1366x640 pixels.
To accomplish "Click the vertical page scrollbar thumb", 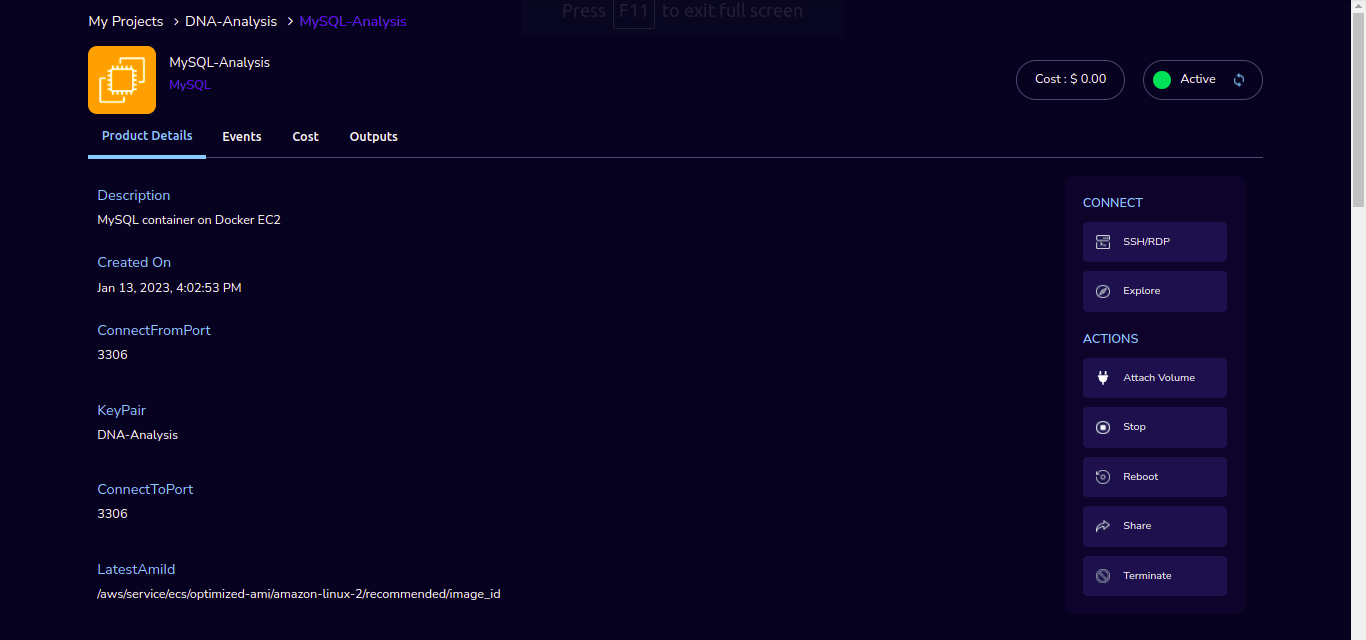I will pos(1358,108).
